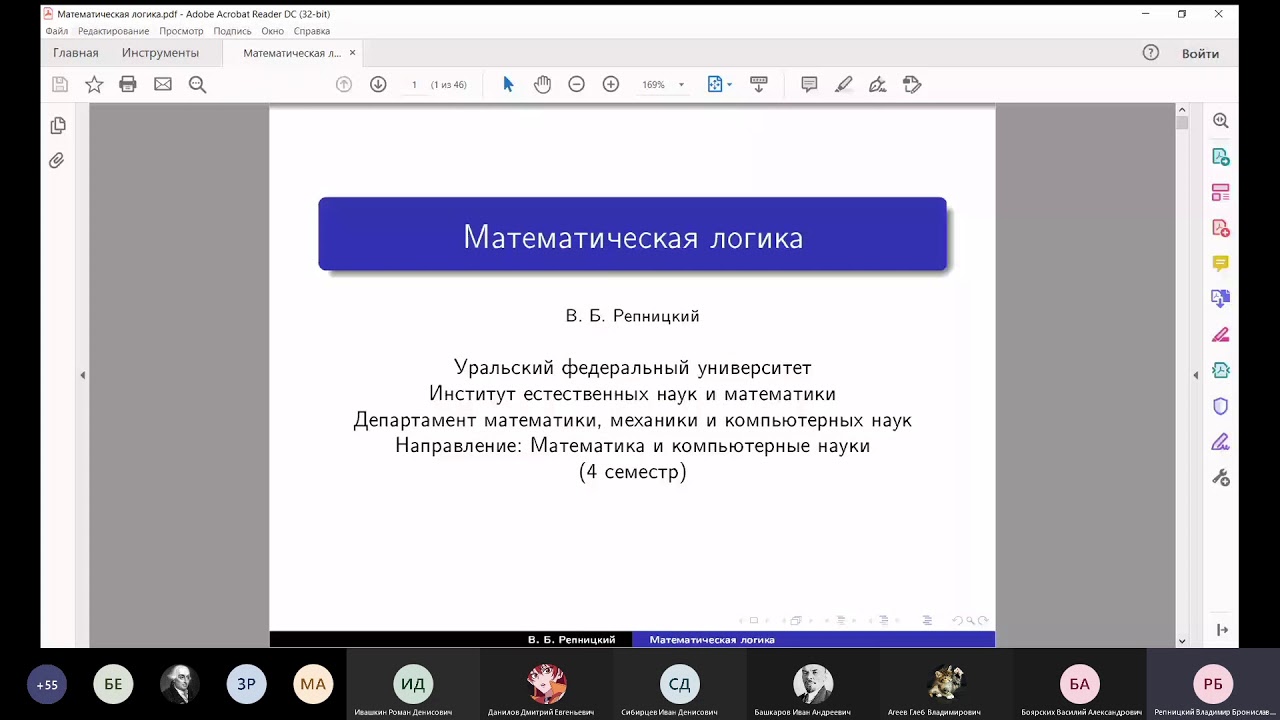
Task: Bookmark the file with the star icon
Action: click(94, 85)
